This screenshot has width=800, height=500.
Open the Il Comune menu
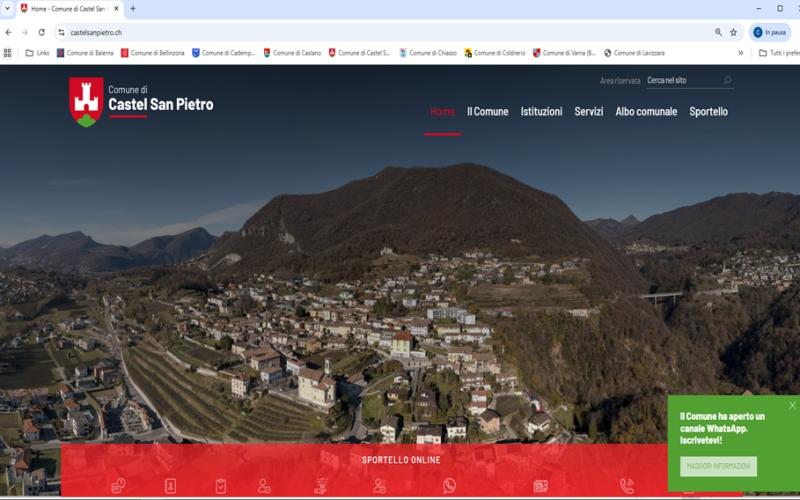coord(487,112)
